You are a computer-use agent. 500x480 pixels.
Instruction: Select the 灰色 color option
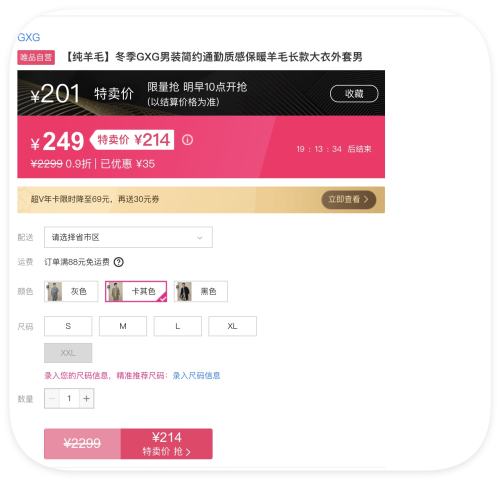(x=71, y=291)
